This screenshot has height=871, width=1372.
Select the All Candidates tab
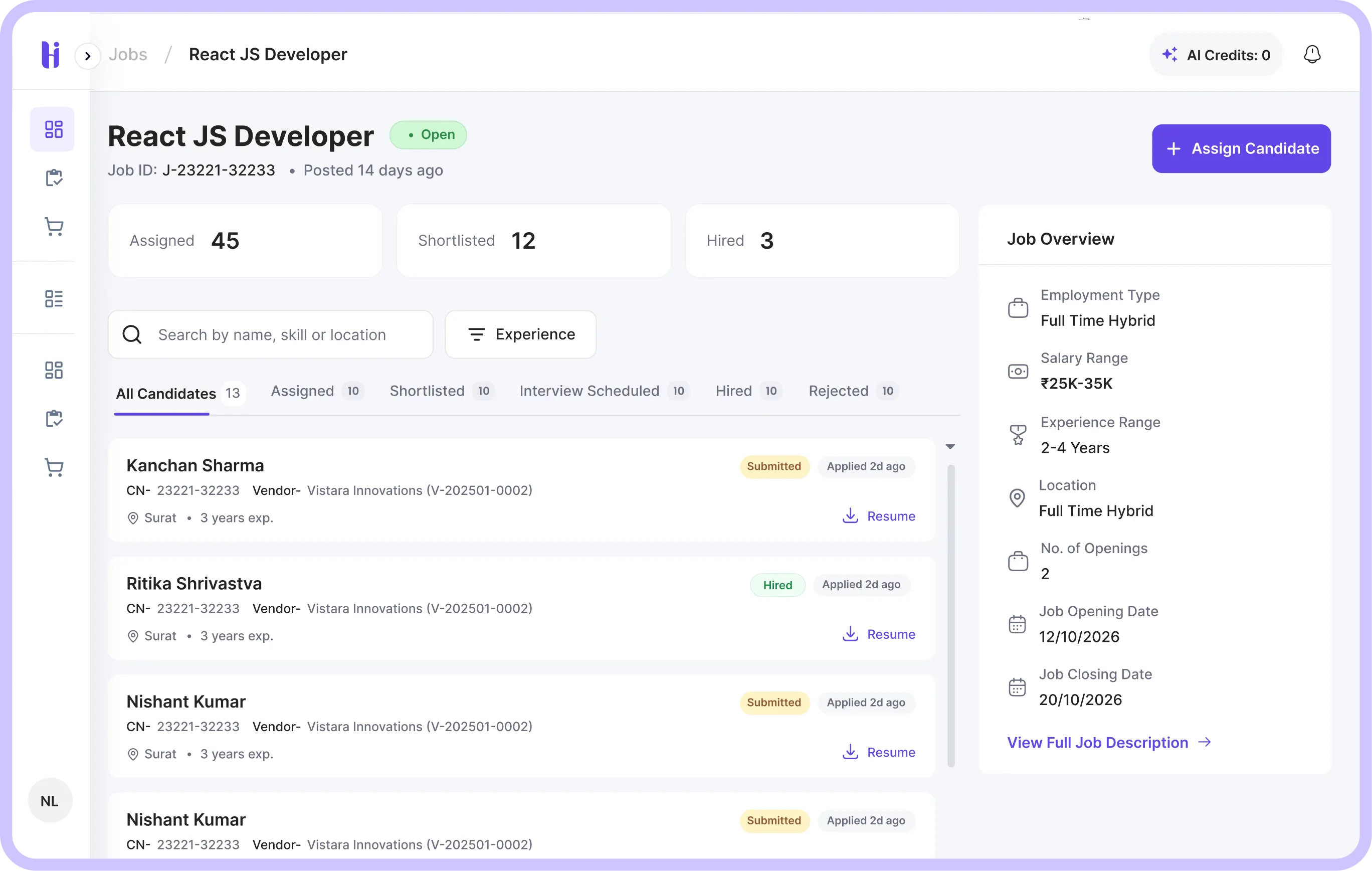180,393
